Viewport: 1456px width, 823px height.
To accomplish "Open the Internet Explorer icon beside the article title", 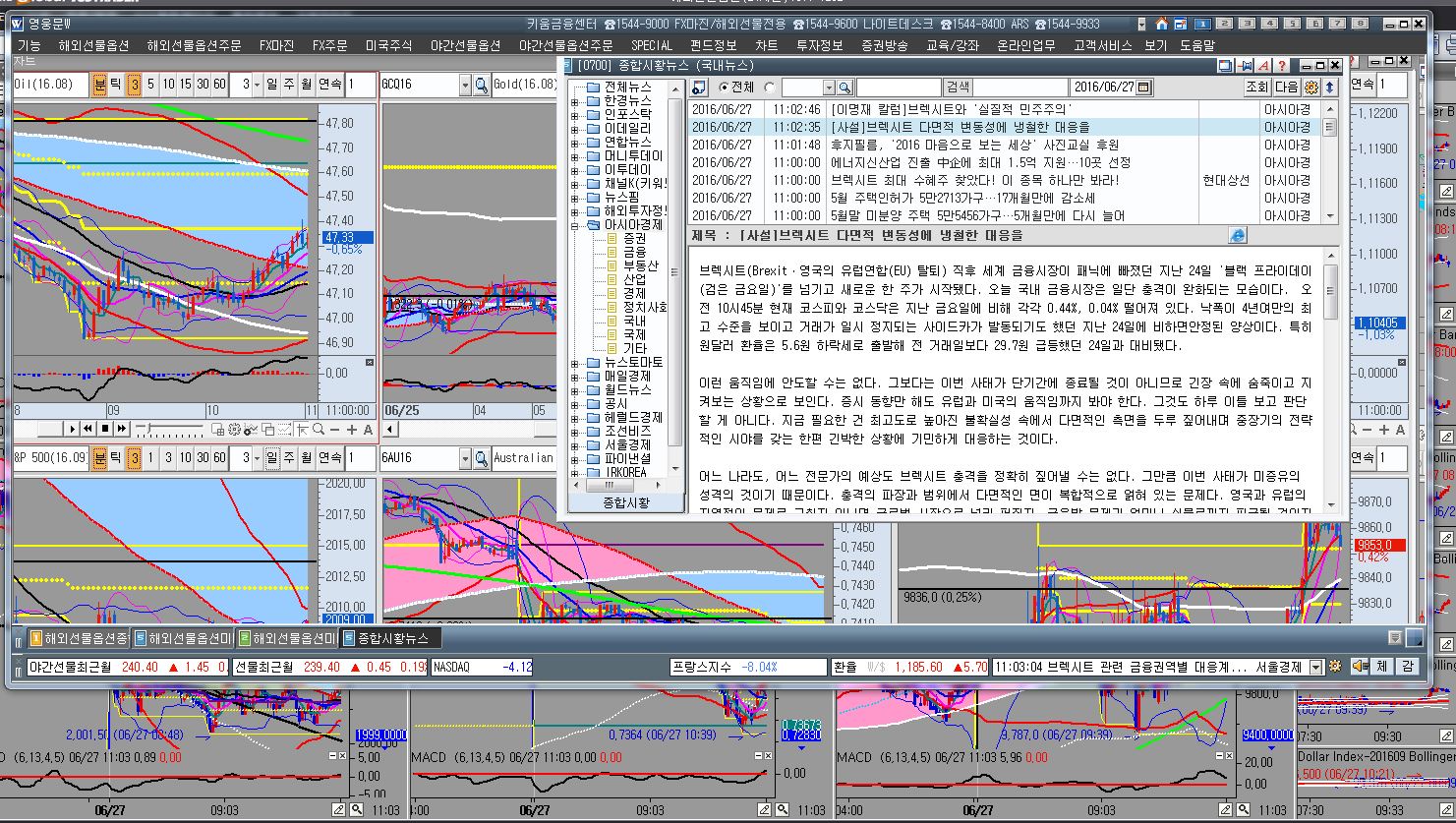I will click(1238, 235).
